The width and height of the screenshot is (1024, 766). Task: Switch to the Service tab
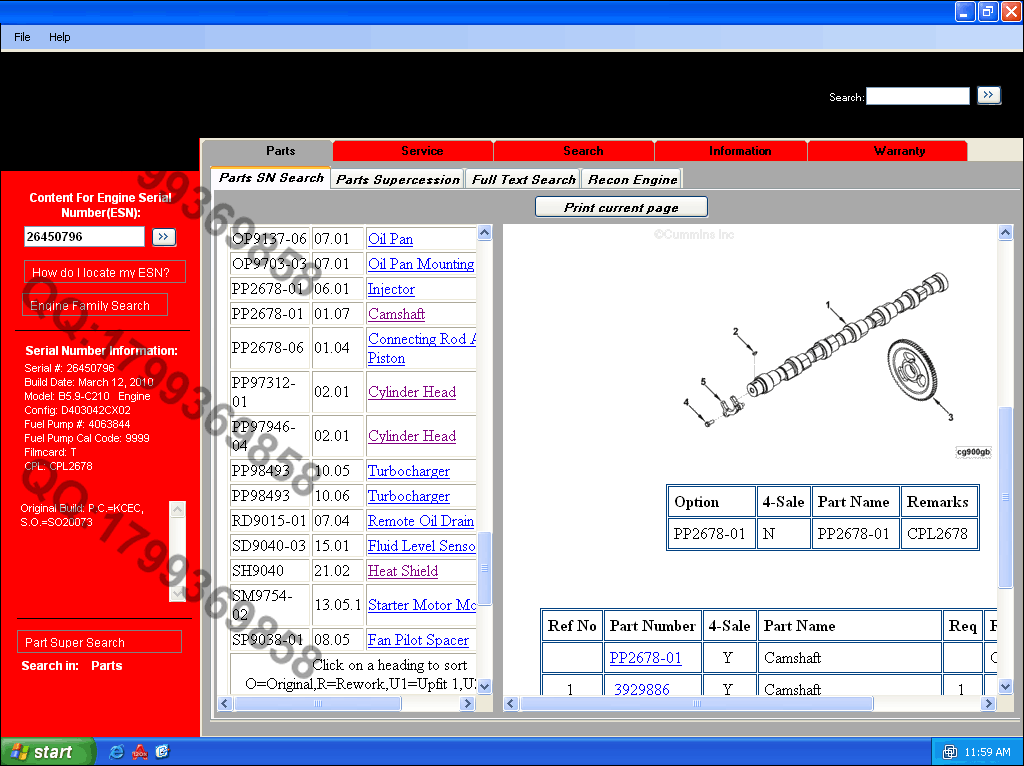[421, 151]
